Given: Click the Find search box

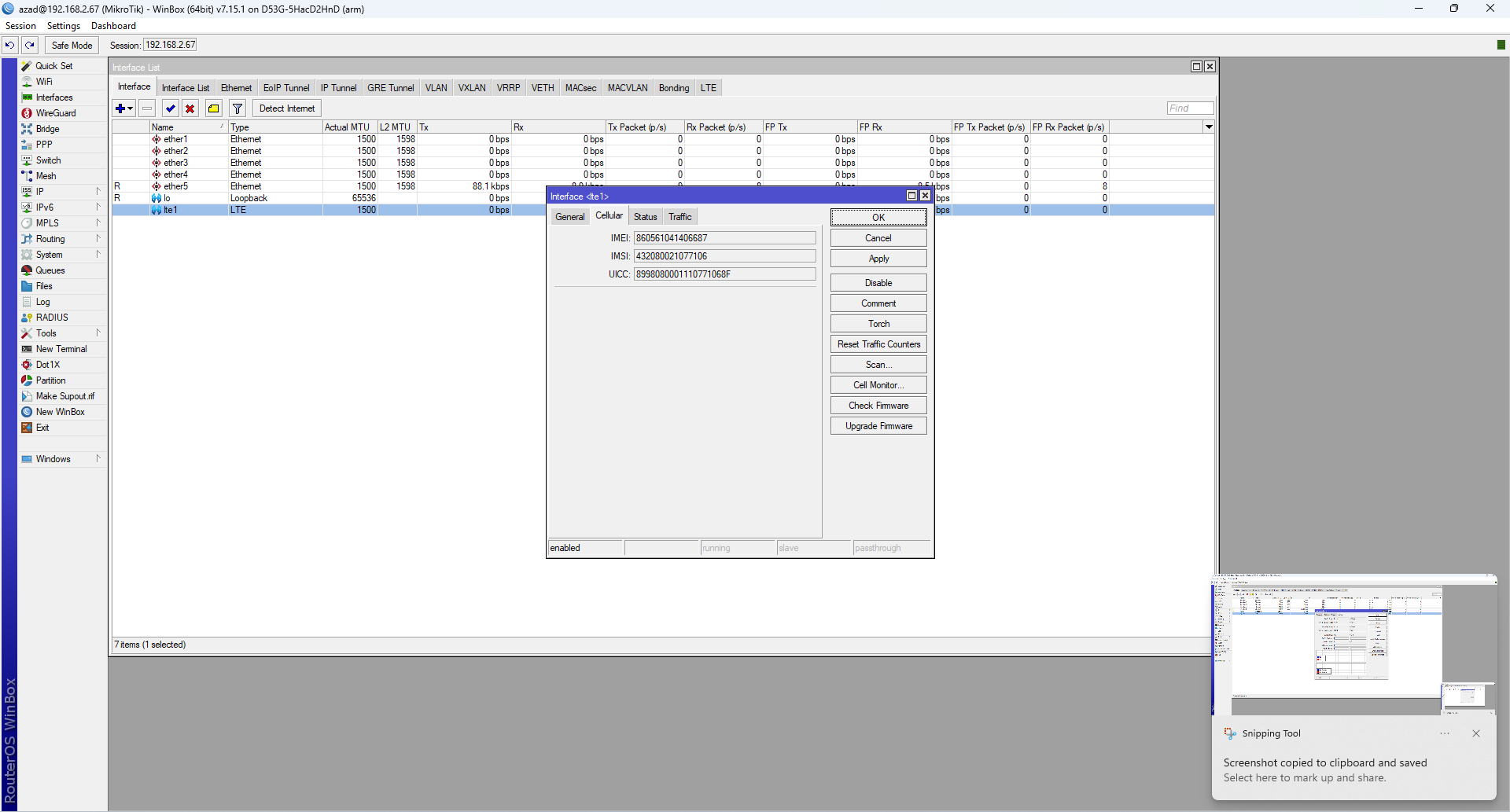Looking at the screenshot, I should click(x=1190, y=108).
